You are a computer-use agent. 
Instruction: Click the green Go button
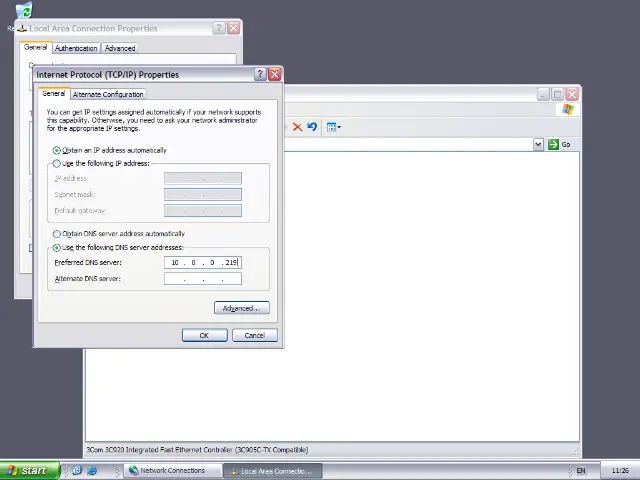click(559, 144)
